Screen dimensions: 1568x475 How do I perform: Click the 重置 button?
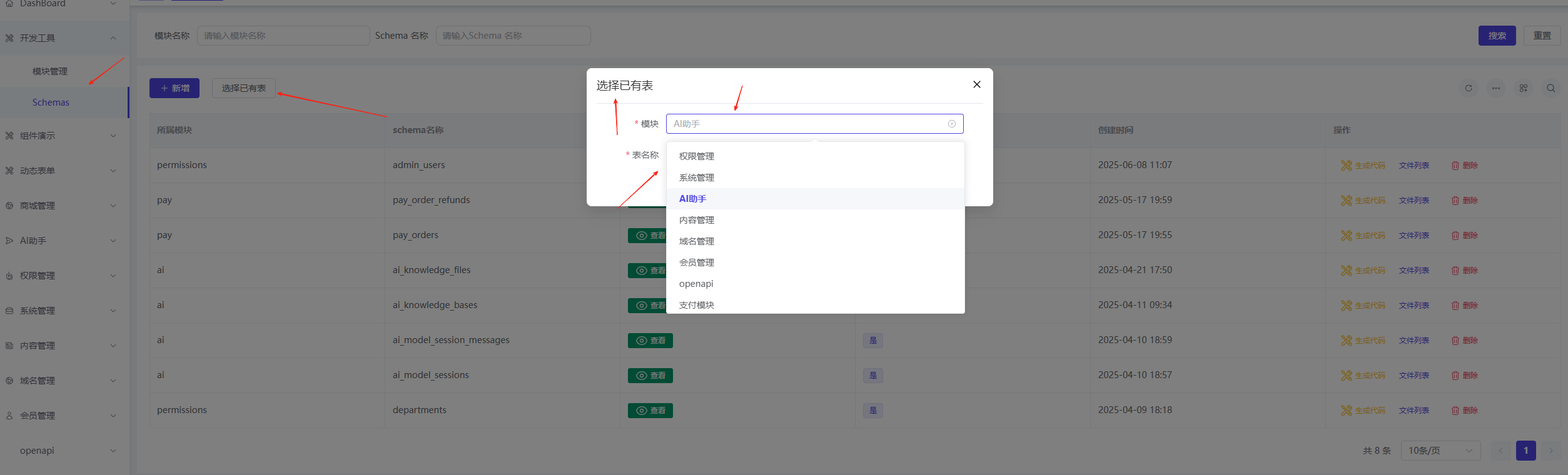coord(1542,36)
